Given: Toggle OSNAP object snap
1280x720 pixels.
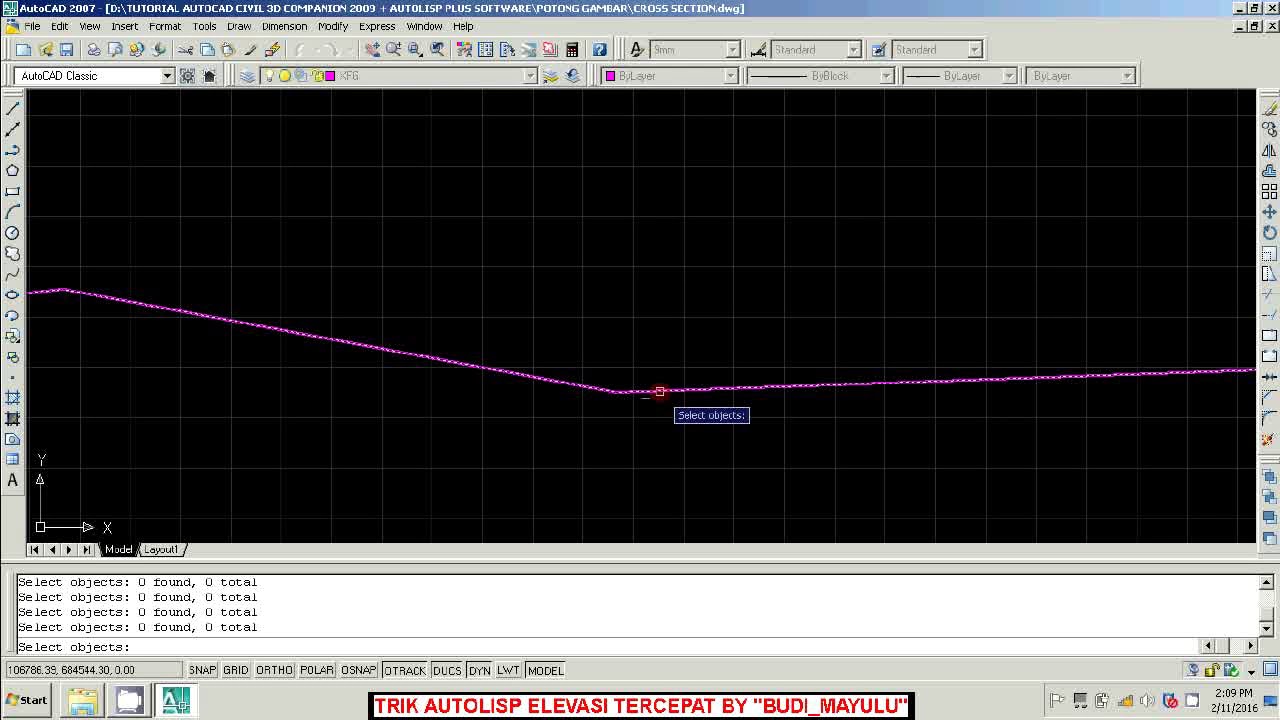Looking at the screenshot, I should coord(358,670).
